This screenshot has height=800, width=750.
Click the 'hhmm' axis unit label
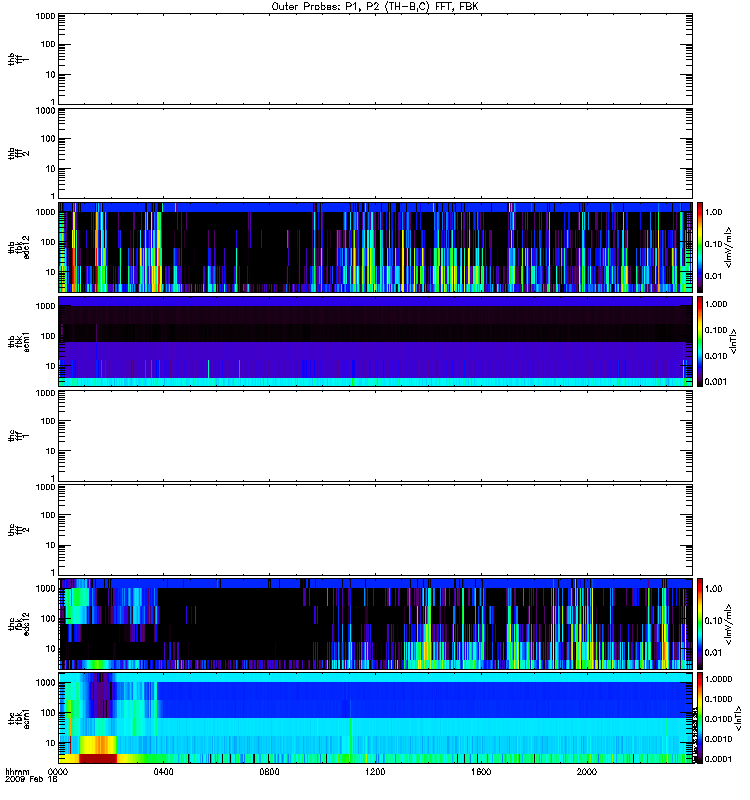coord(17,772)
